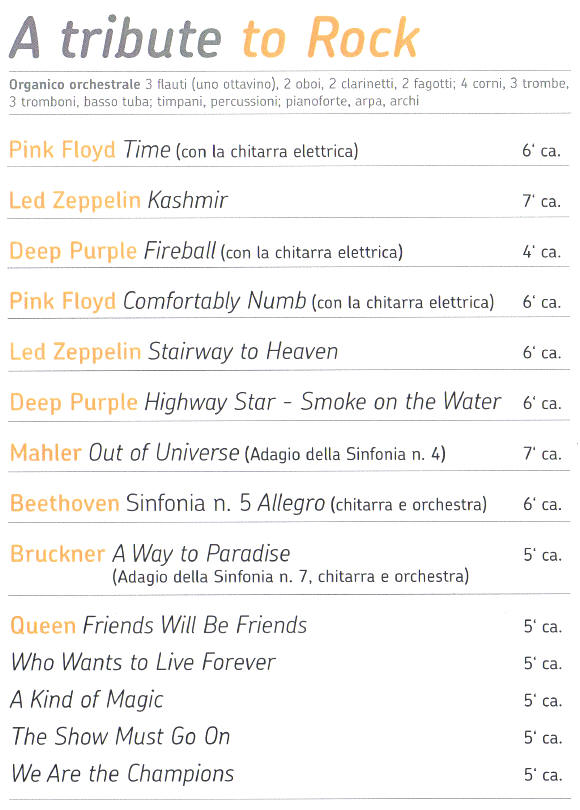Click the Organico orchestrale heading text

(74, 84)
